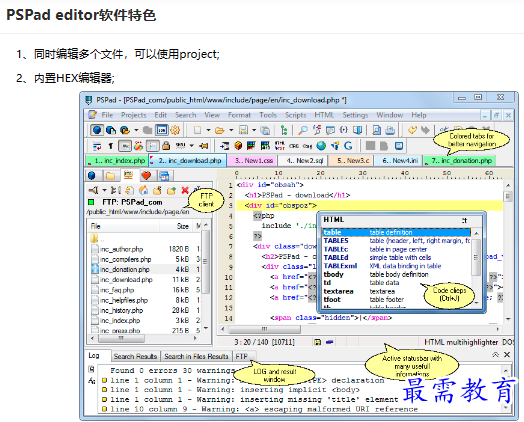Image resolution: width=524 pixels, height=422 pixels.
Task: Select the tbody clip in the HTML list
Action: [x=397, y=275]
